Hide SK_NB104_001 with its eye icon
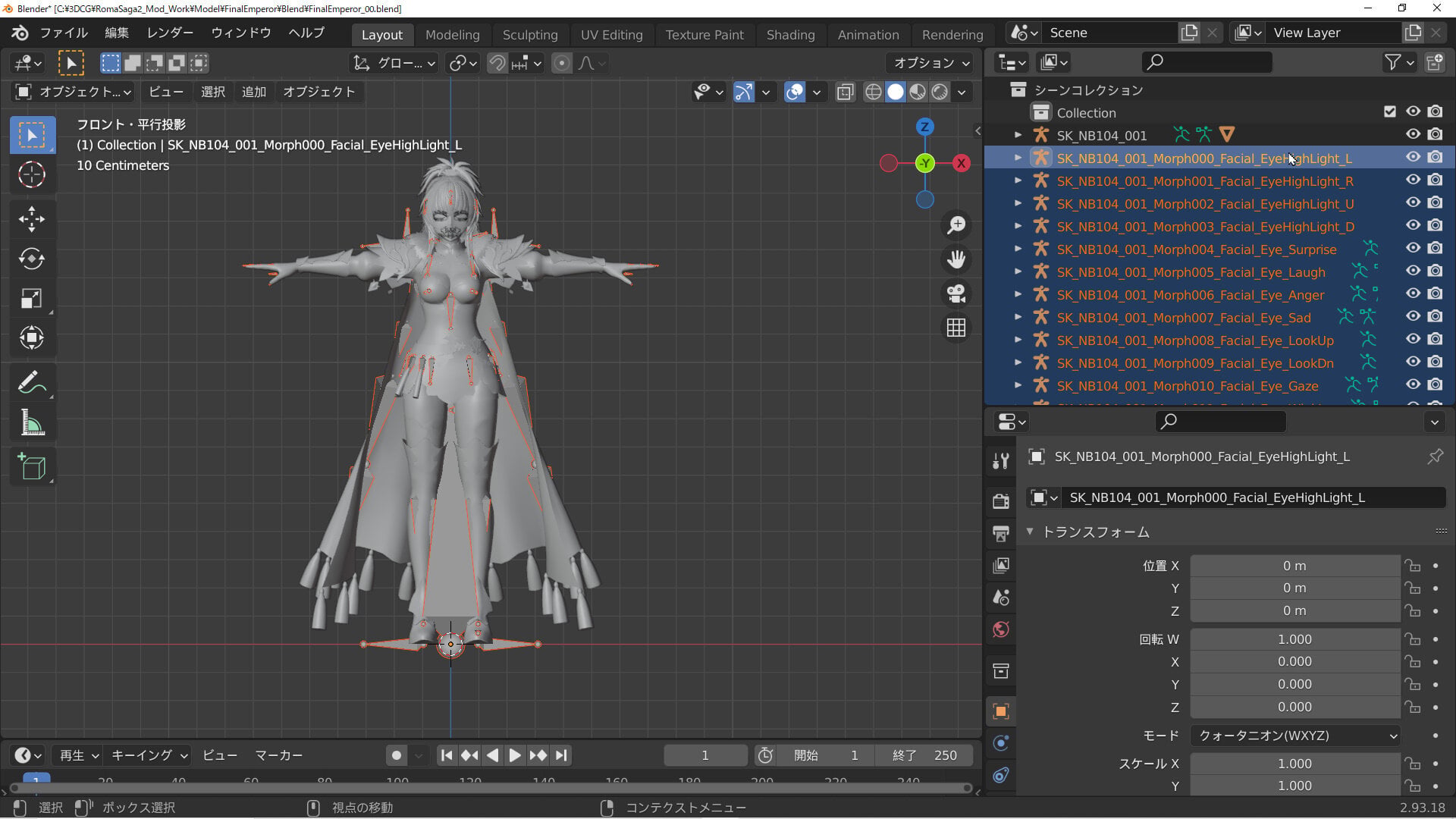This screenshot has width=1456, height=819. [x=1413, y=134]
